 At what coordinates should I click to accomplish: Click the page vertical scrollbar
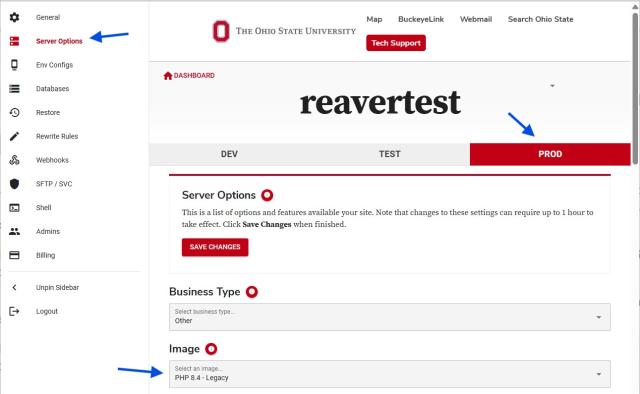pos(635,89)
